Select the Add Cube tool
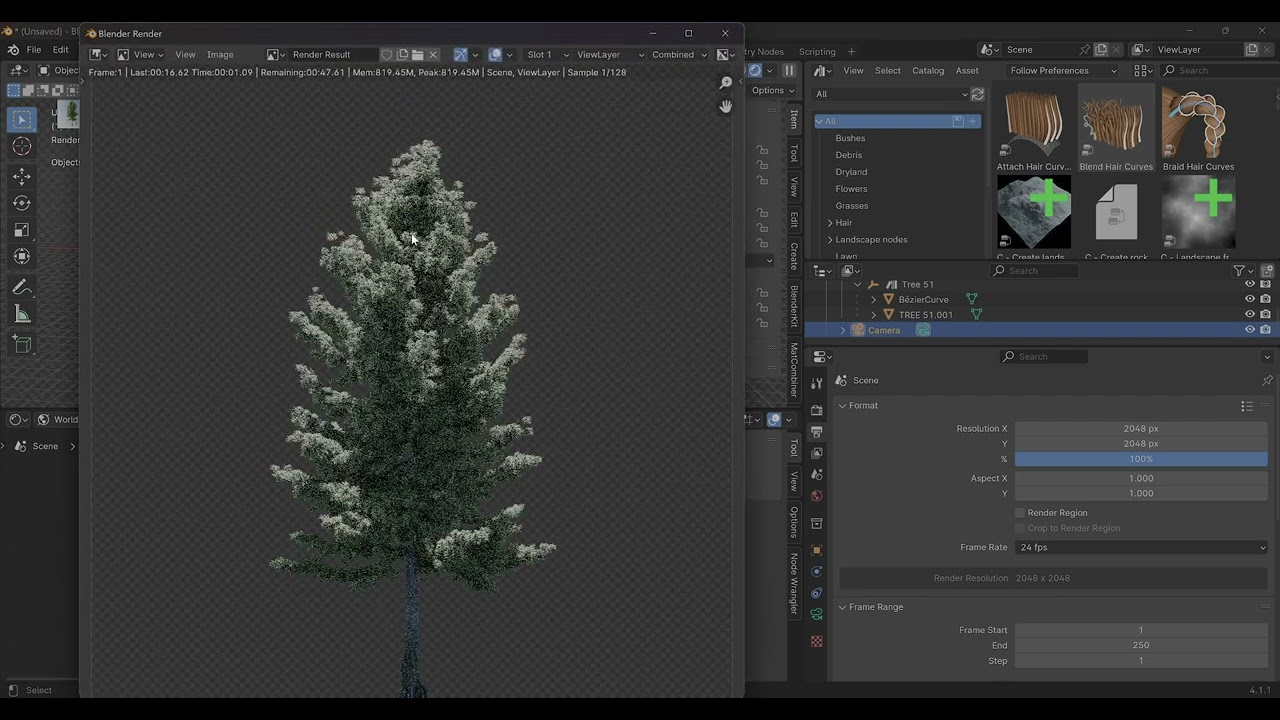Viewport: 1280px width, 720px height. click(22, 345)
